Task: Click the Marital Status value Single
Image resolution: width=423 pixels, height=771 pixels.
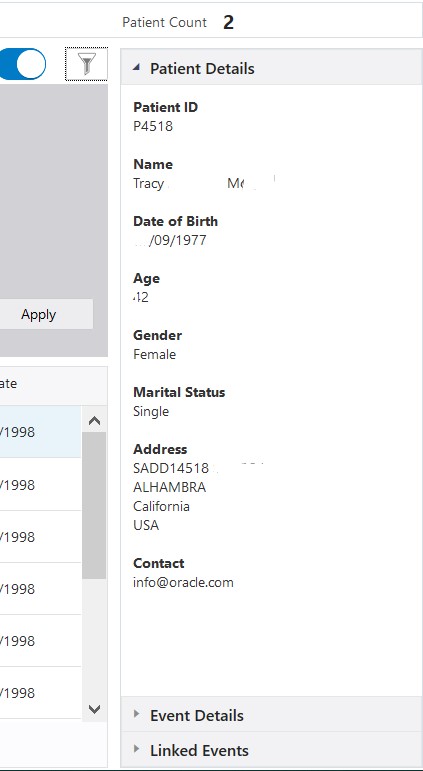Action: click(151, 412)
